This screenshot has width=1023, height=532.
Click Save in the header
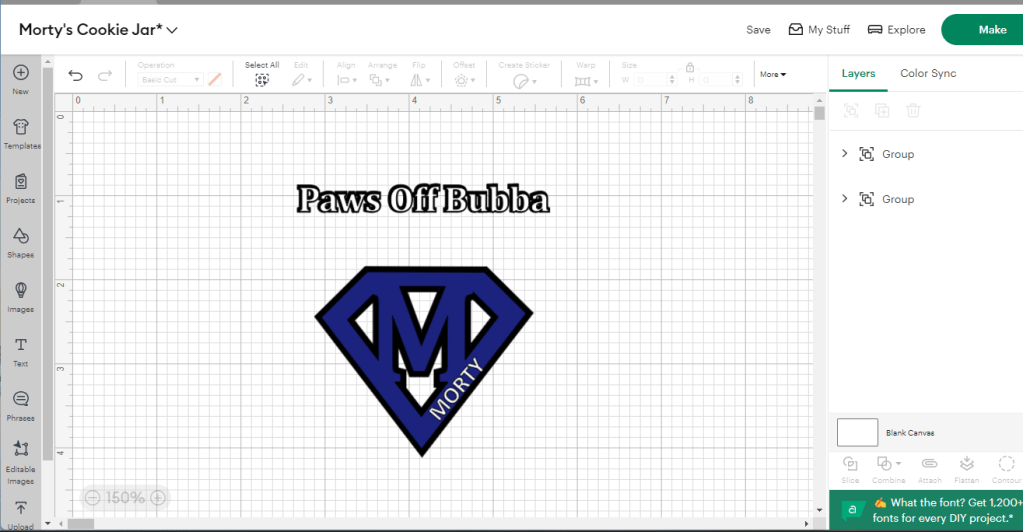tap(758, 30)
